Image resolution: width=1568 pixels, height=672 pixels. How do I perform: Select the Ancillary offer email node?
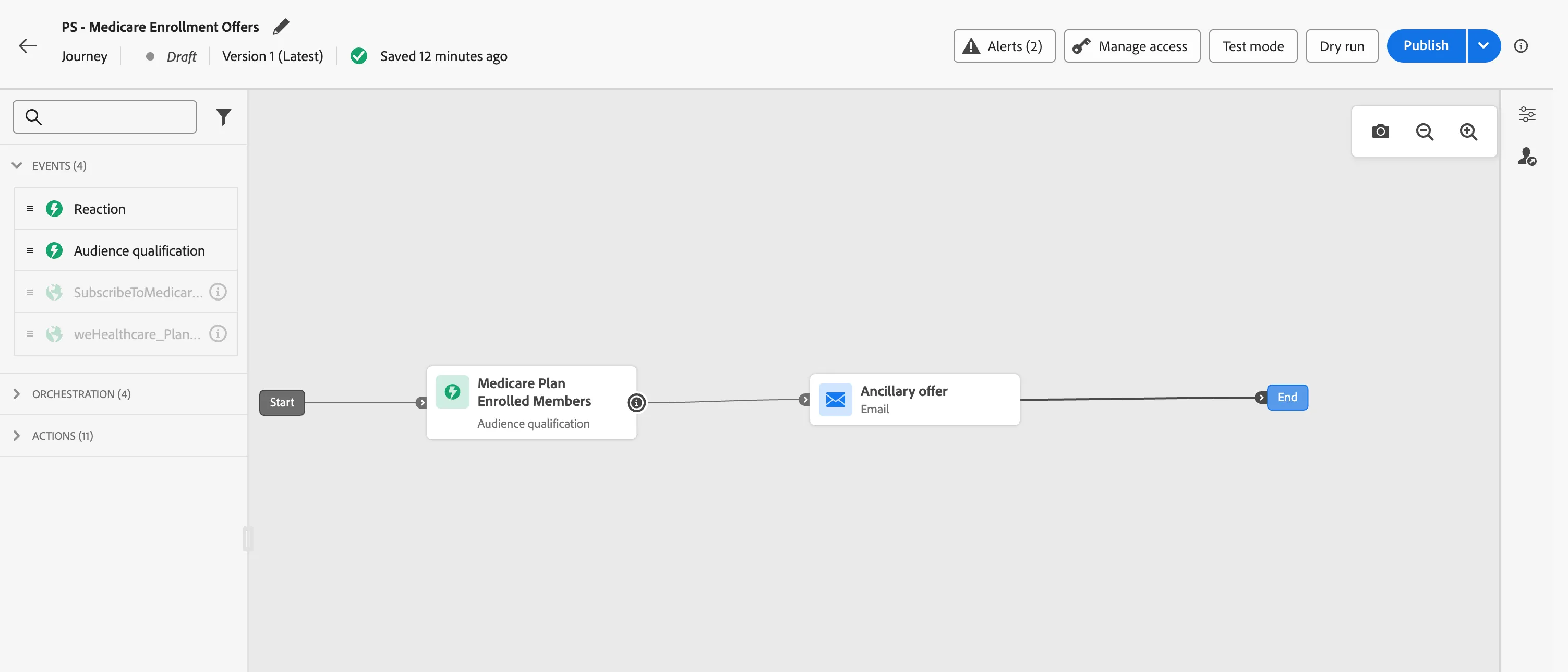click(914, 399)
